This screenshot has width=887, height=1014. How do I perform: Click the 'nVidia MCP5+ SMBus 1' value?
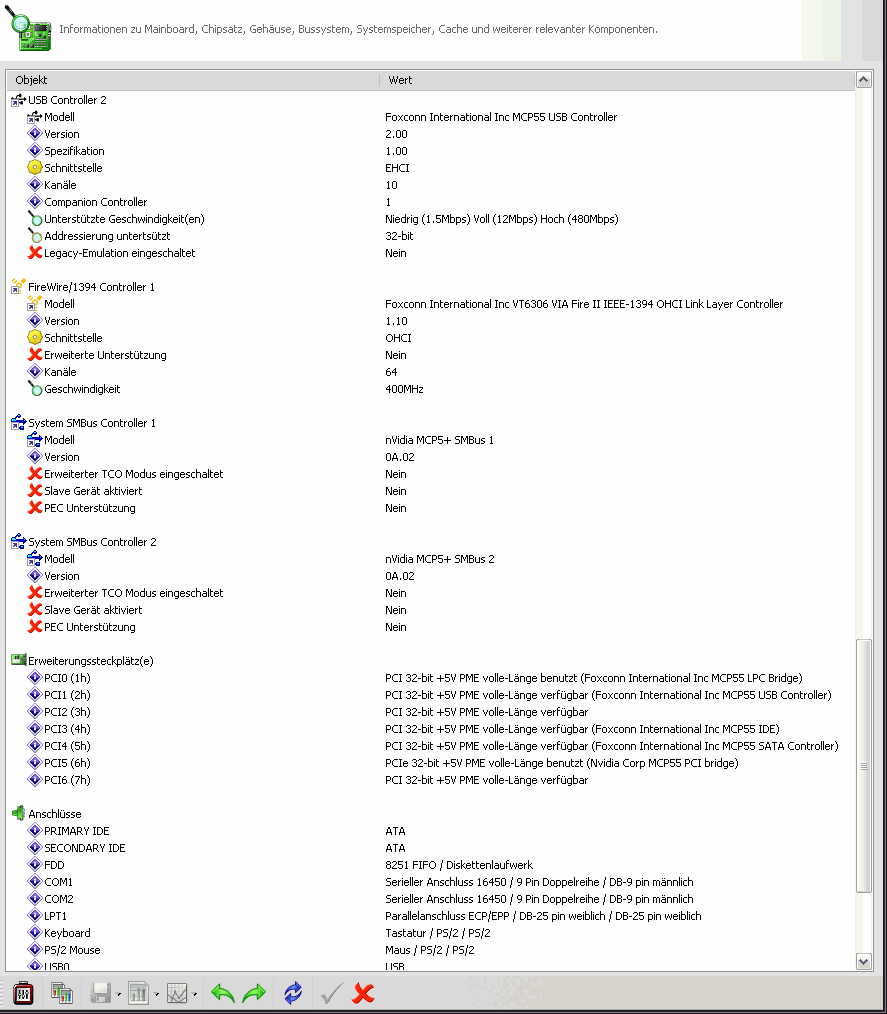(x=439, y=440)
